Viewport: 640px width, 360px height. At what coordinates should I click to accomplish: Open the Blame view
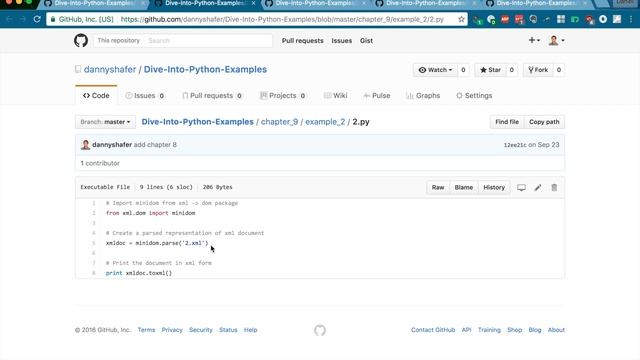pyautogui.click(x=464, y=187)
